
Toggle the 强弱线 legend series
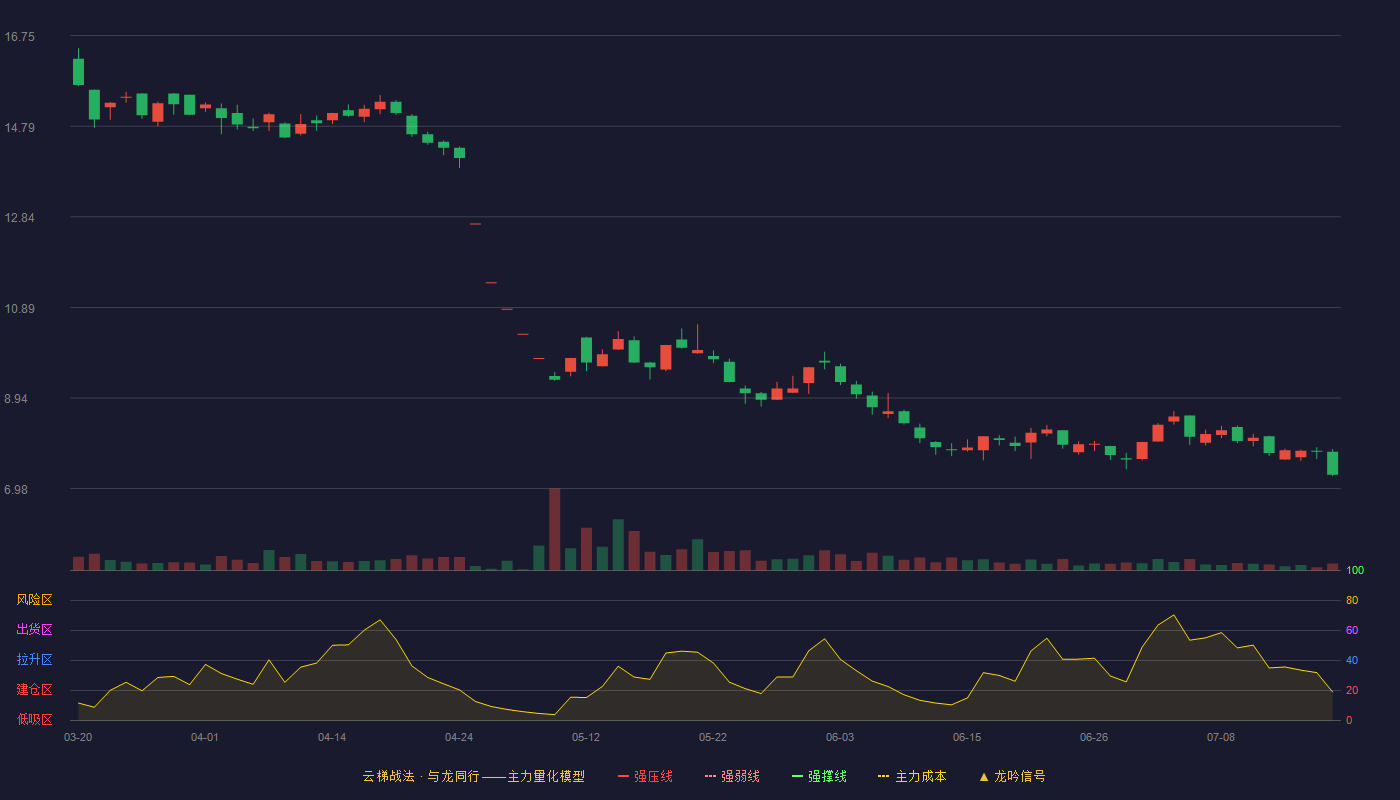[732, 776]
